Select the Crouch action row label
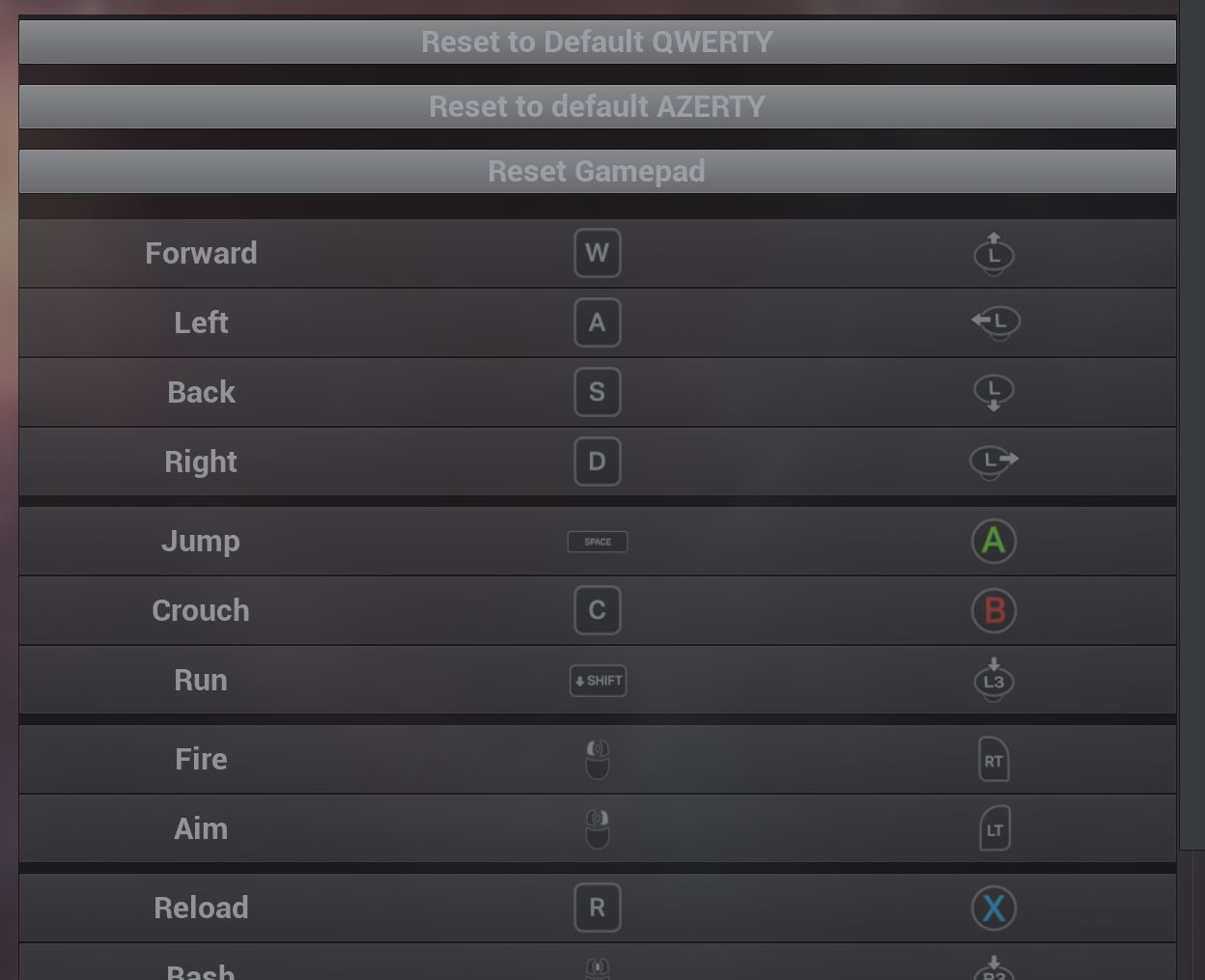Image resolution: width=1205 pixels, height=980 pixels. [201, 611]
